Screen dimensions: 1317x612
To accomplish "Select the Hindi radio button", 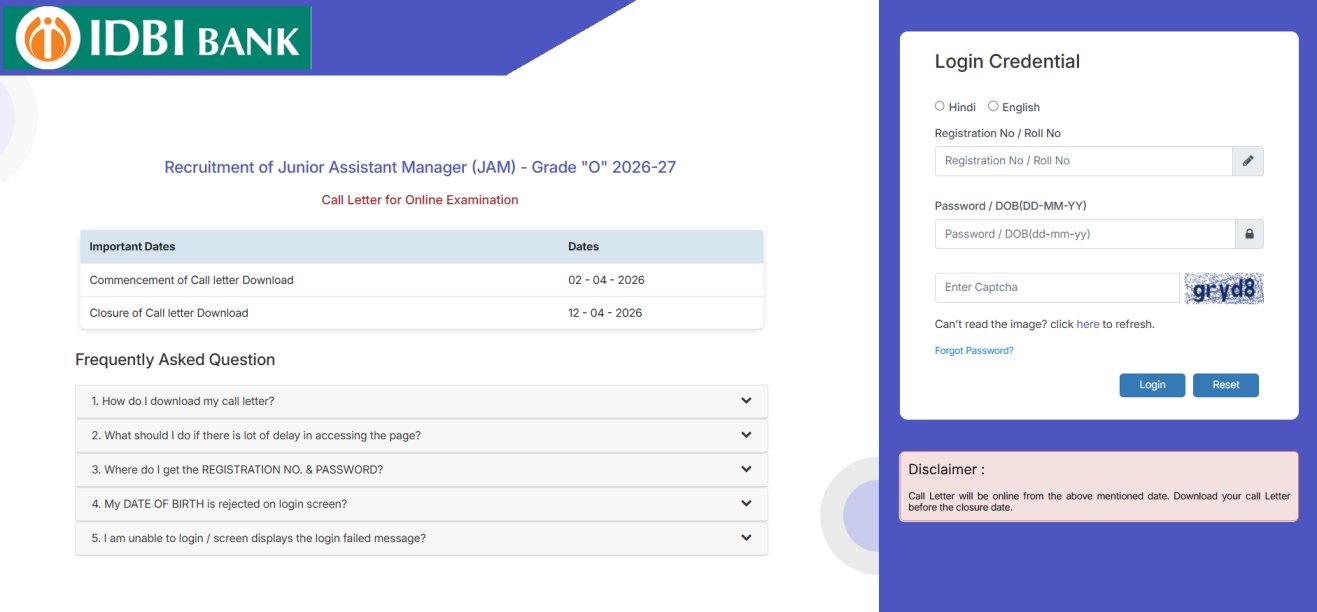I will point(940,105).
